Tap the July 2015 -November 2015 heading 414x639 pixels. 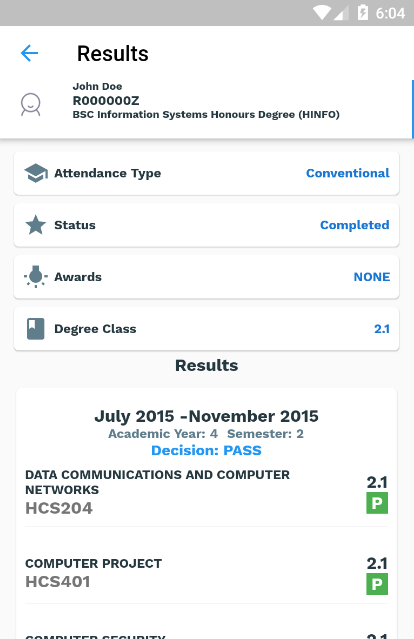tap(207, 416)
